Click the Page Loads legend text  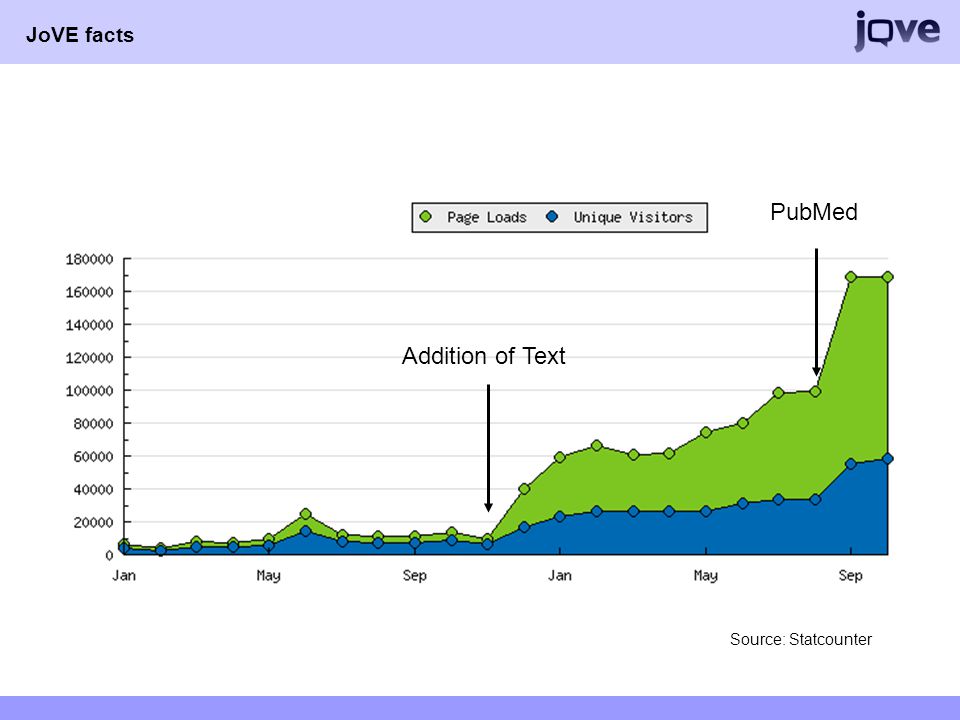point(487,217)
